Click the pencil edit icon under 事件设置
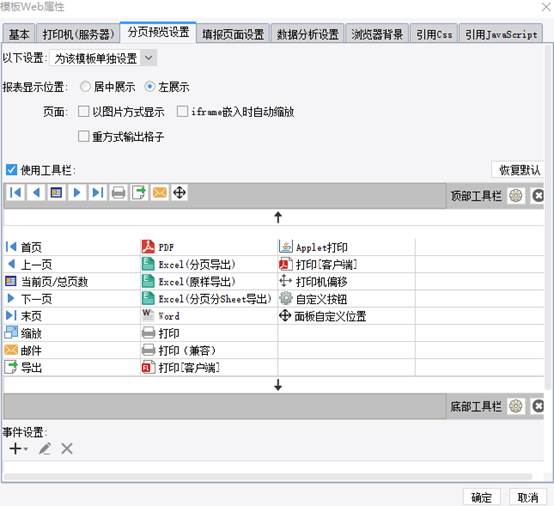Viewport: 554px width, 506px height. click(45, 449)
